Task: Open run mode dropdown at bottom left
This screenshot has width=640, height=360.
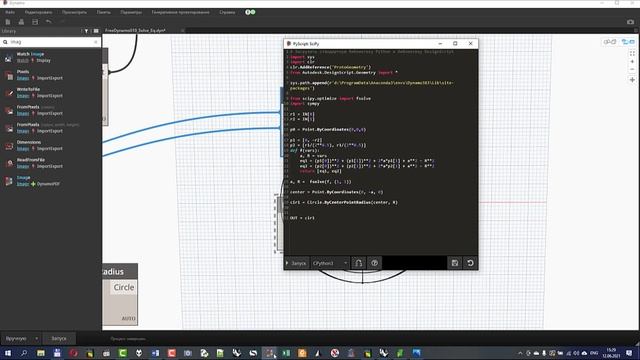Action: [21, 338]
